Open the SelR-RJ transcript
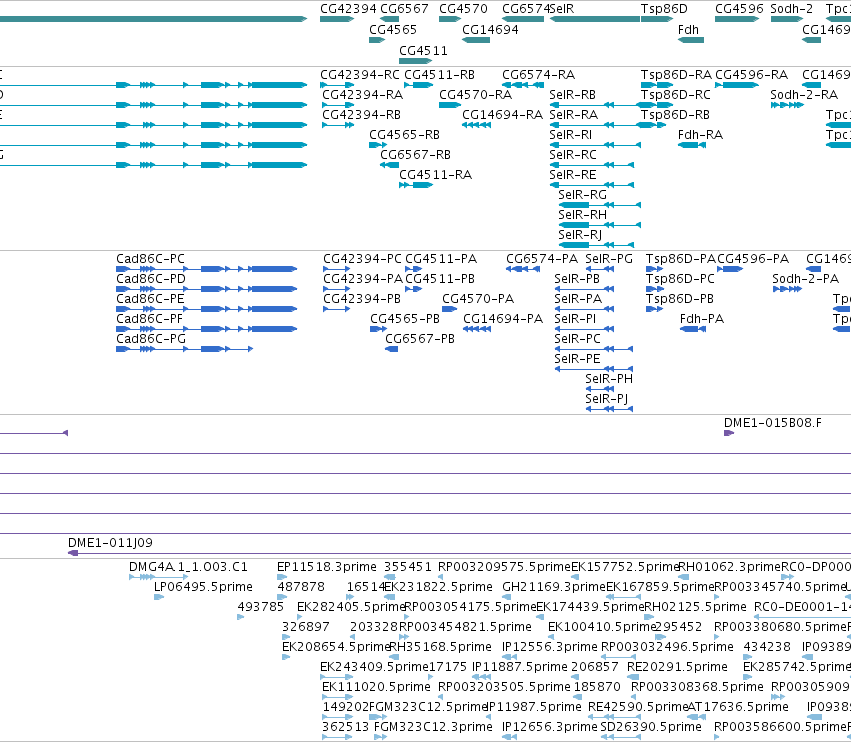Image resolution: width=851 pixels, height=742 pixels. pyautogui.click(x=580, y=235)
